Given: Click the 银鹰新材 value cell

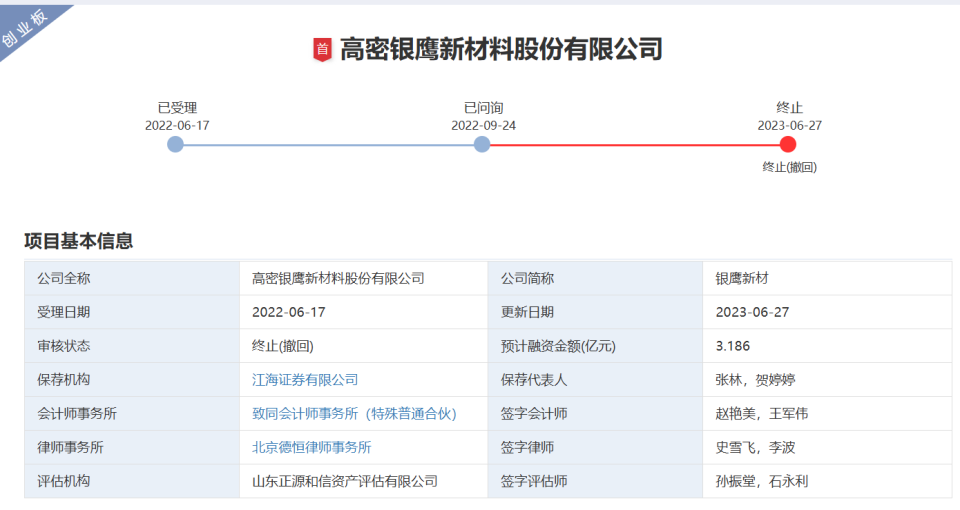Looking at the screenshot, I should 827,279.
